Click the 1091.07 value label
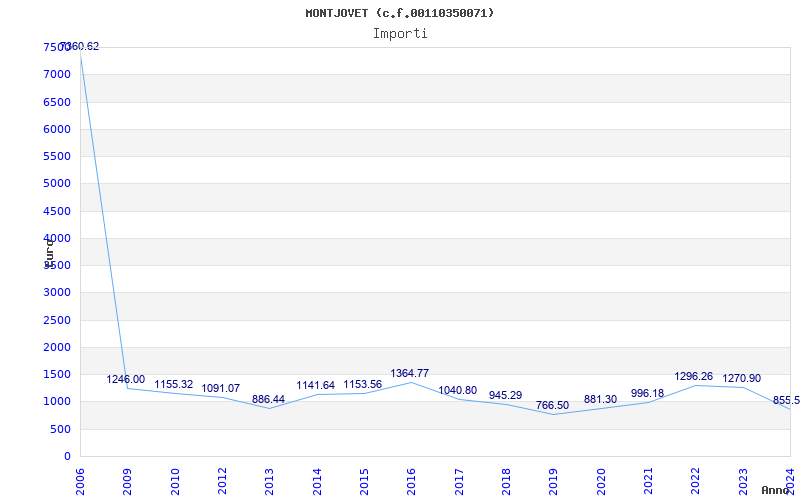Viewport: 800px width, 500px height. pyautogui.click(x=220, y=388)
